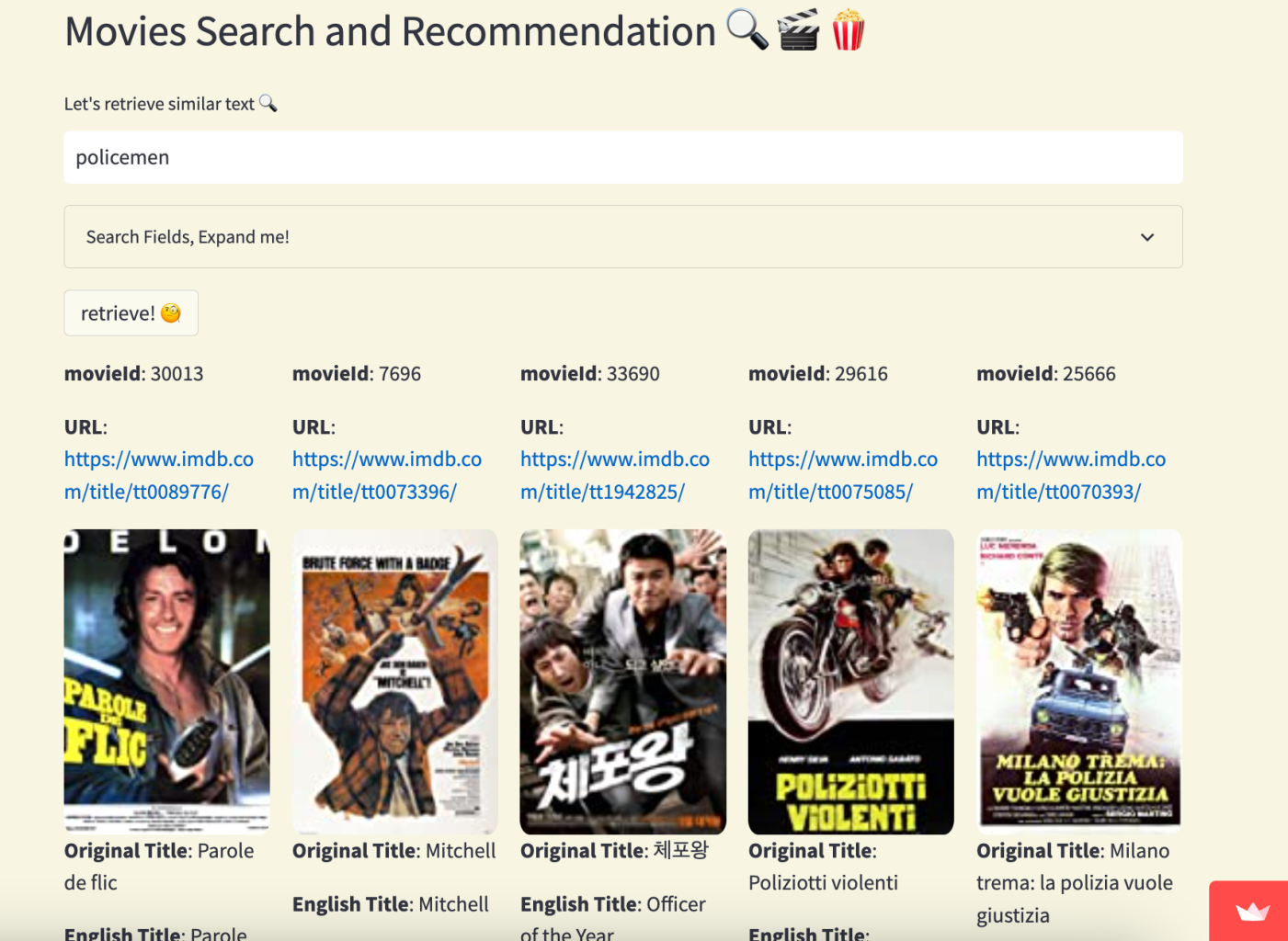
Task: Click the search text input containing policemen
Action: pyautogui.click(x=622, y=157)
